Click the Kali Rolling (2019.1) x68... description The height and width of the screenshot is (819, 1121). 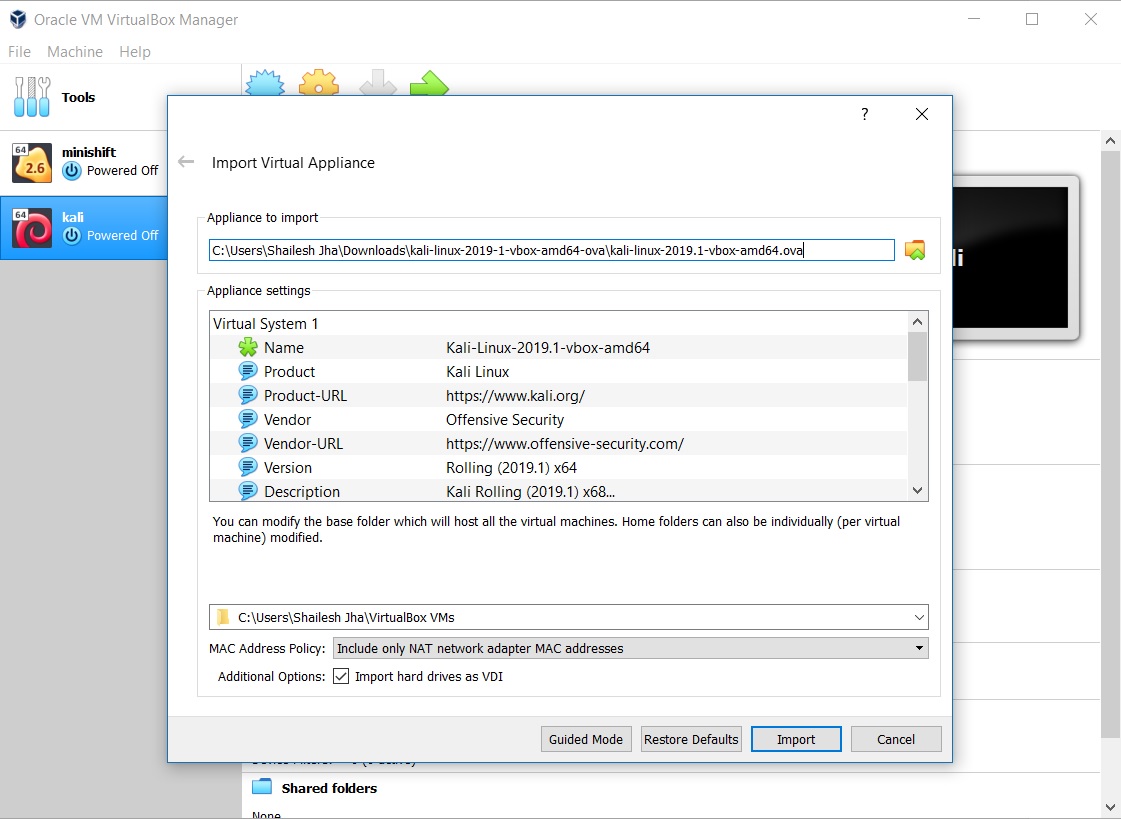[530, 491]
